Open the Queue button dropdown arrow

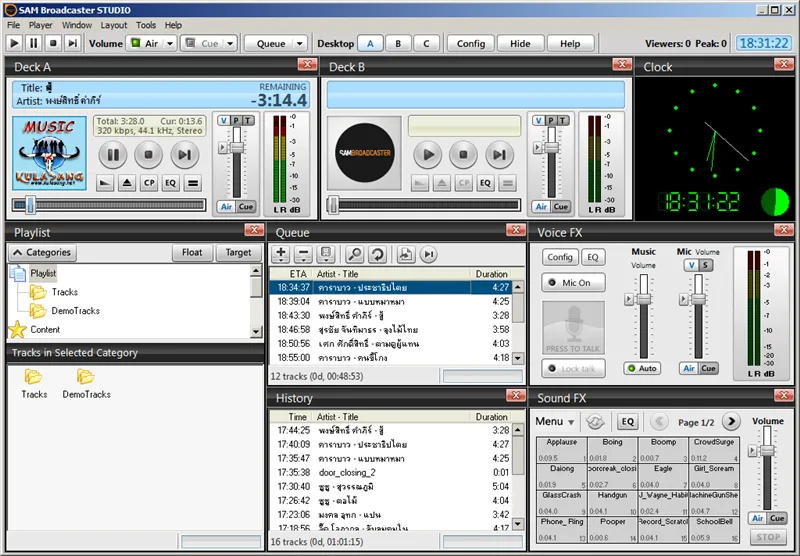pos(300,43)
